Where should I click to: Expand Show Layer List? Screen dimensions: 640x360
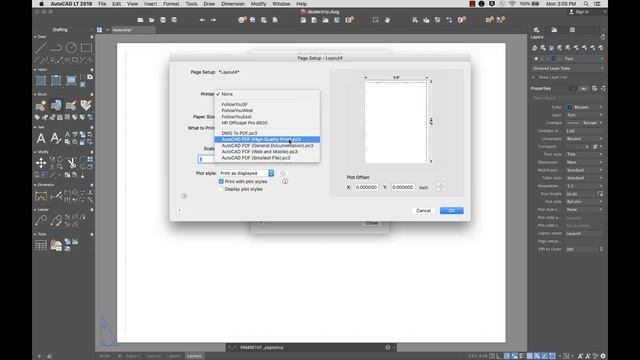[533, 77]
